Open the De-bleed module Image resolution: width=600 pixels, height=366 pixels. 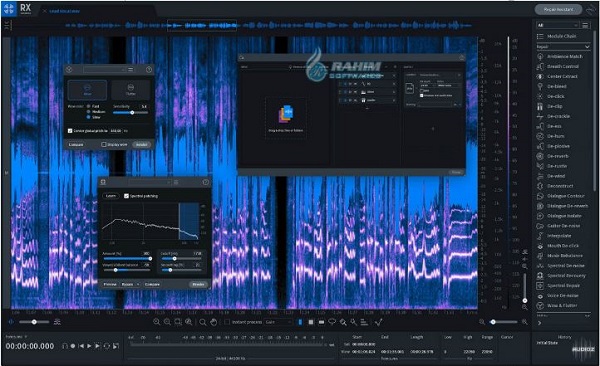point(552,86)
